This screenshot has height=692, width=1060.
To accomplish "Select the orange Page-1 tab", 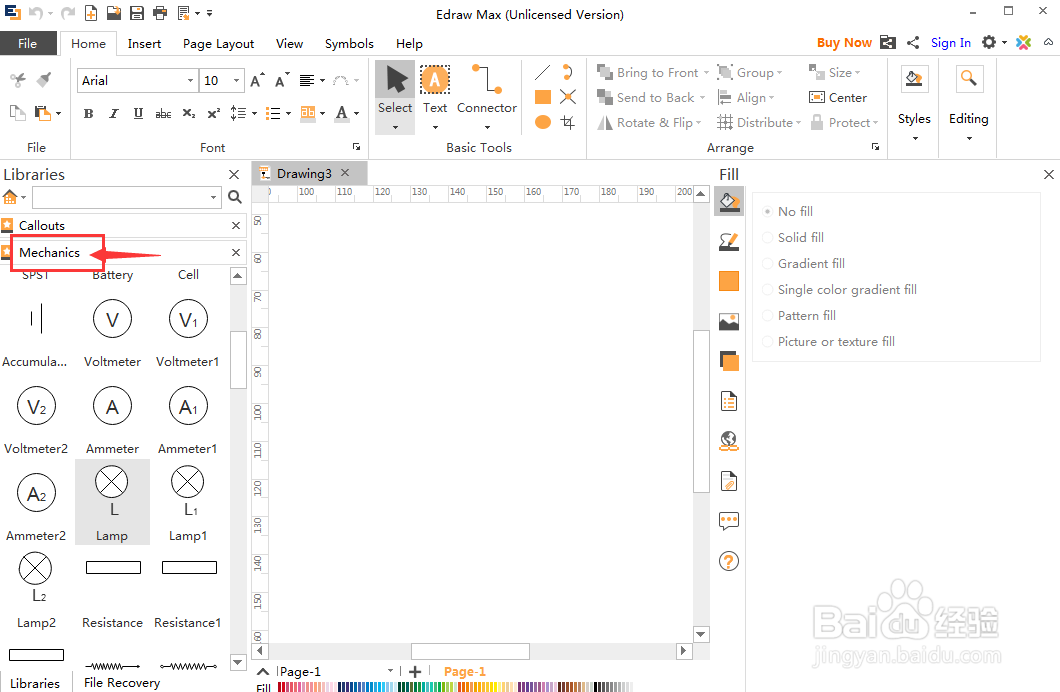I will pyautogui.click(x=464, y=671).
